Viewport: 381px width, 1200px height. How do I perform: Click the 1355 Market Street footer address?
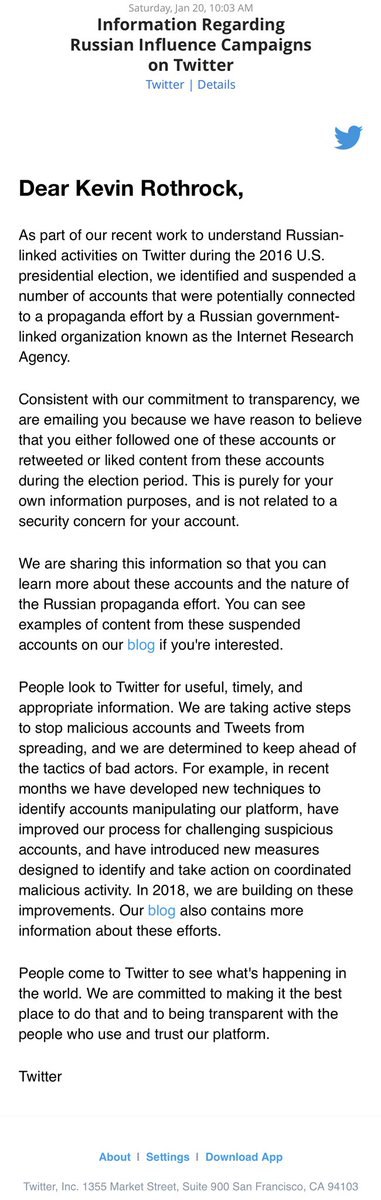click(x=190, y=1186)
